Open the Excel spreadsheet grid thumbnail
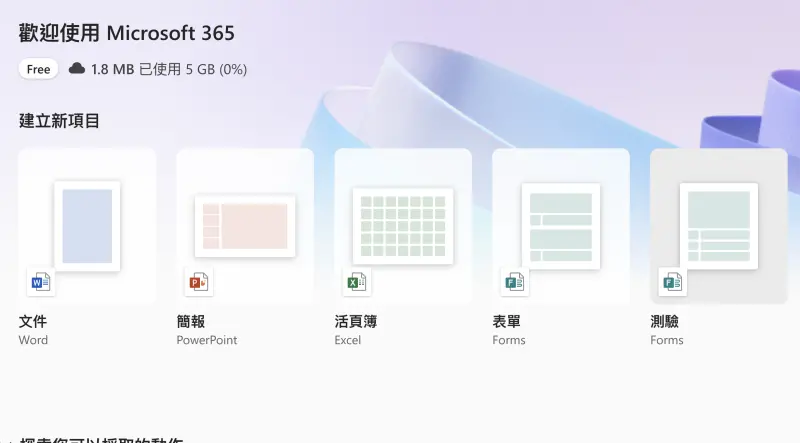Image resolution: width=800 pixels, height=443 pixels. [403, 226]
